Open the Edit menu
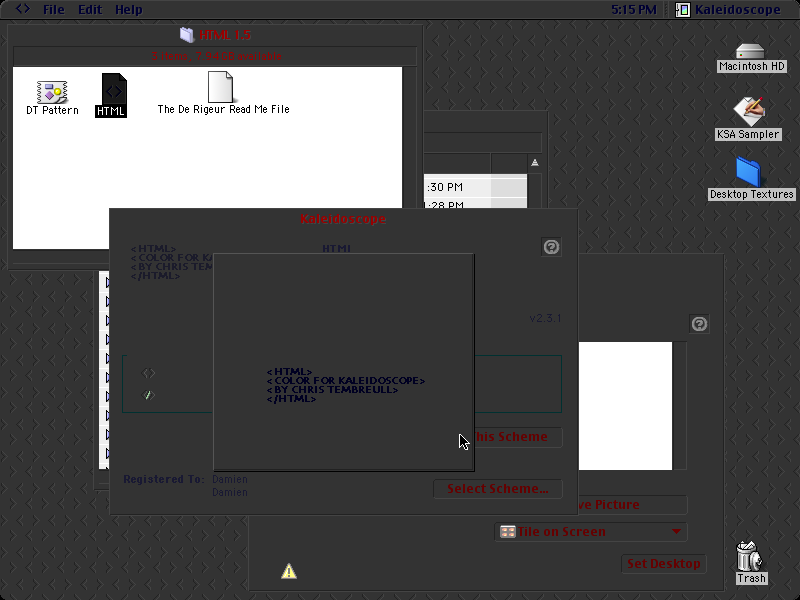The width and height of the screenshot is (800, 600). tap(90, 9)
